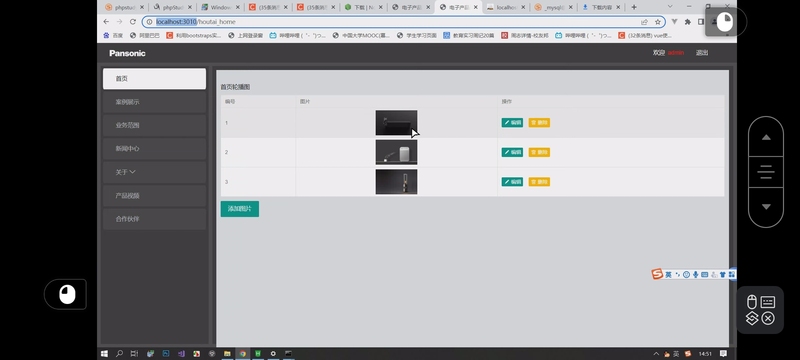Click the yellow 删除 button for row 2
Screen dimensions: 800x360
point(539,152)
